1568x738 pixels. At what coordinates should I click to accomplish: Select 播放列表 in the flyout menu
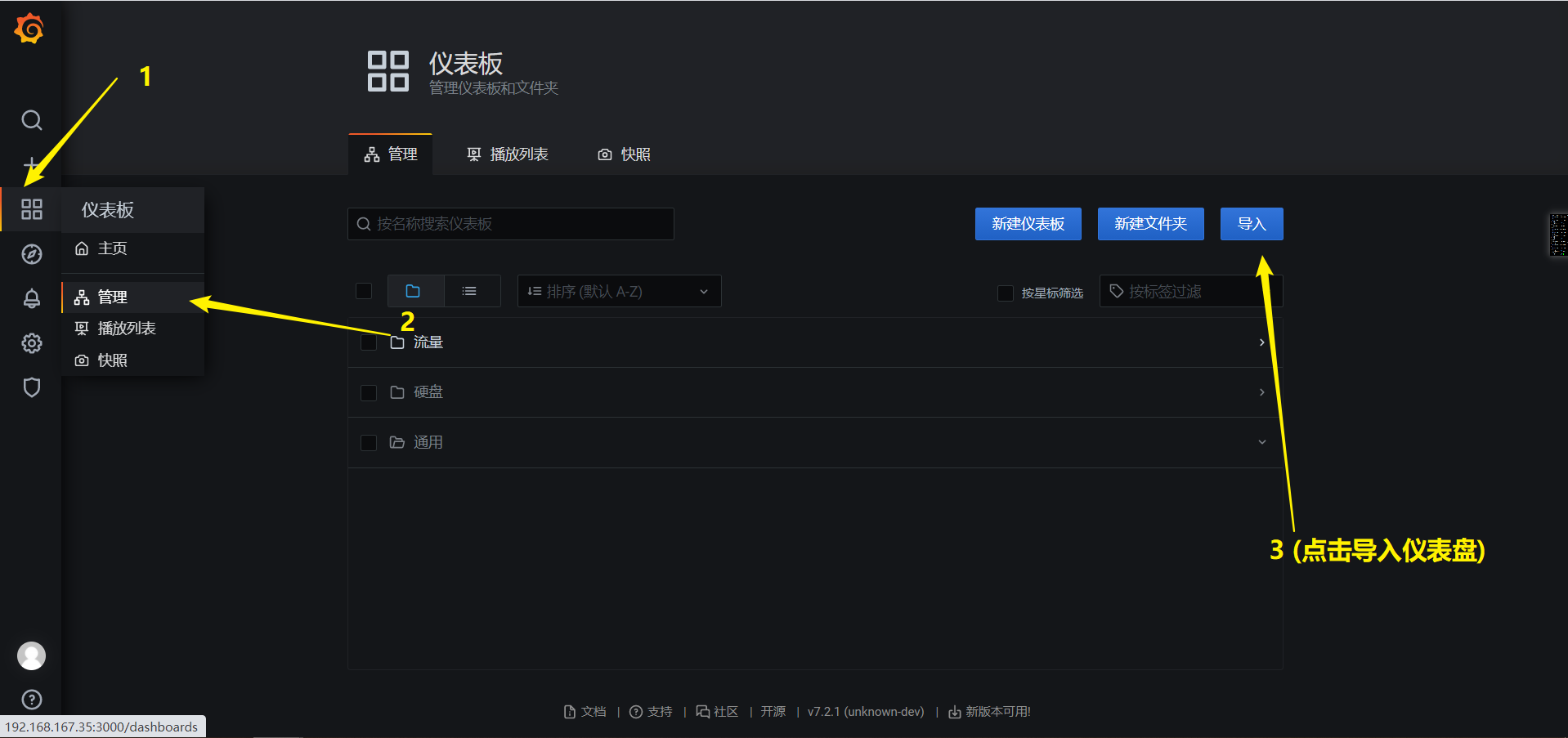coord(132,329)
